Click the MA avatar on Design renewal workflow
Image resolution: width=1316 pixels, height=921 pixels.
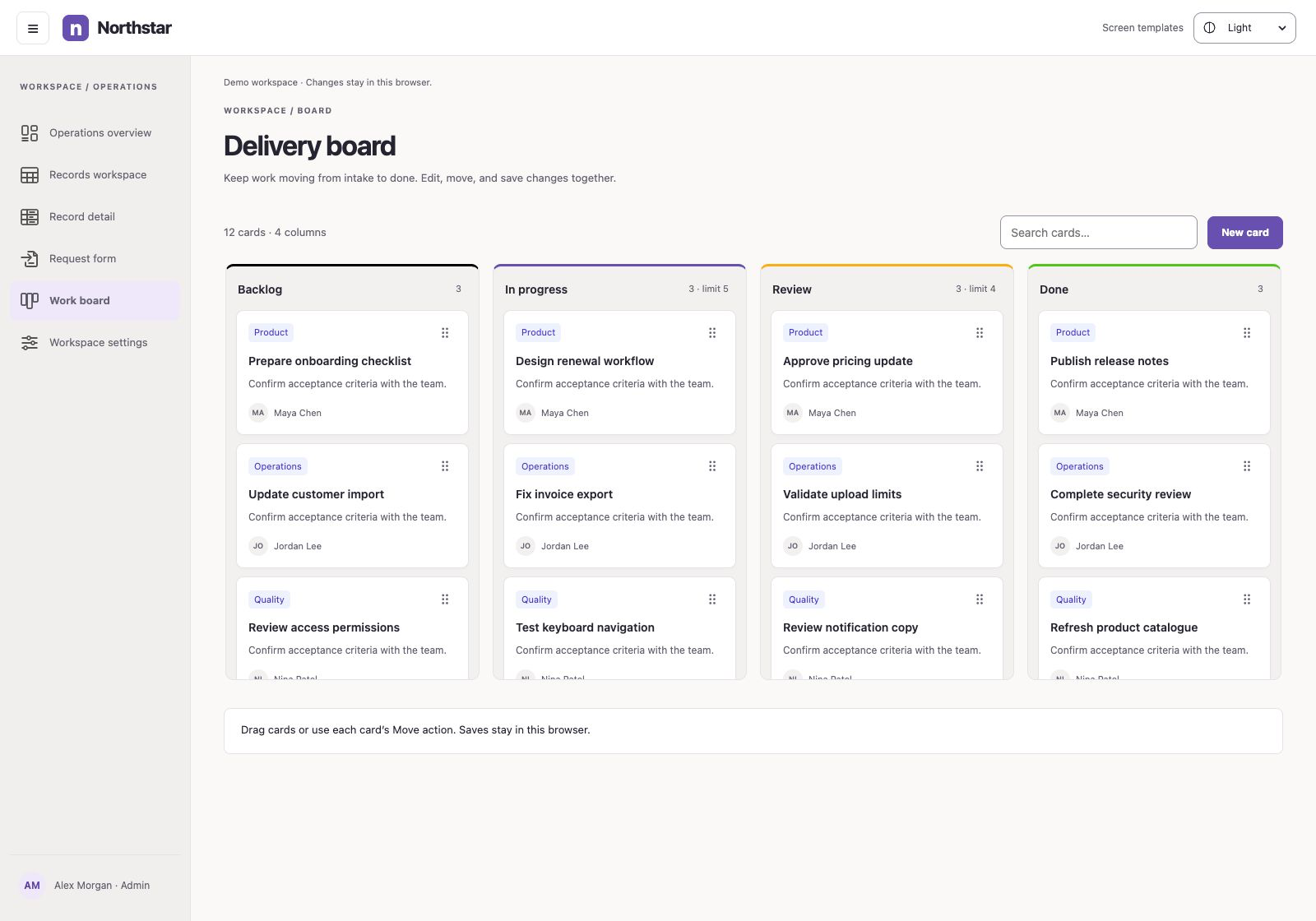(526, 413)
